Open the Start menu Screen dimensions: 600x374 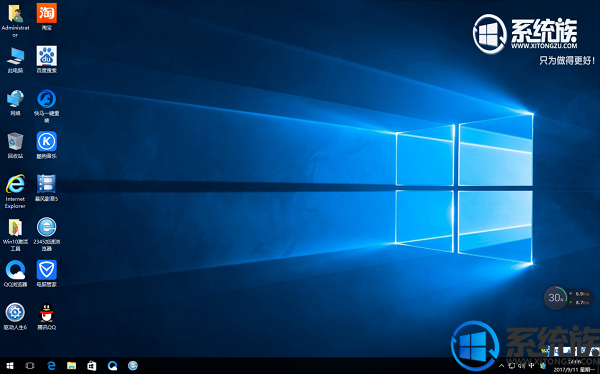pyautogui.click(x=10, y=366)
